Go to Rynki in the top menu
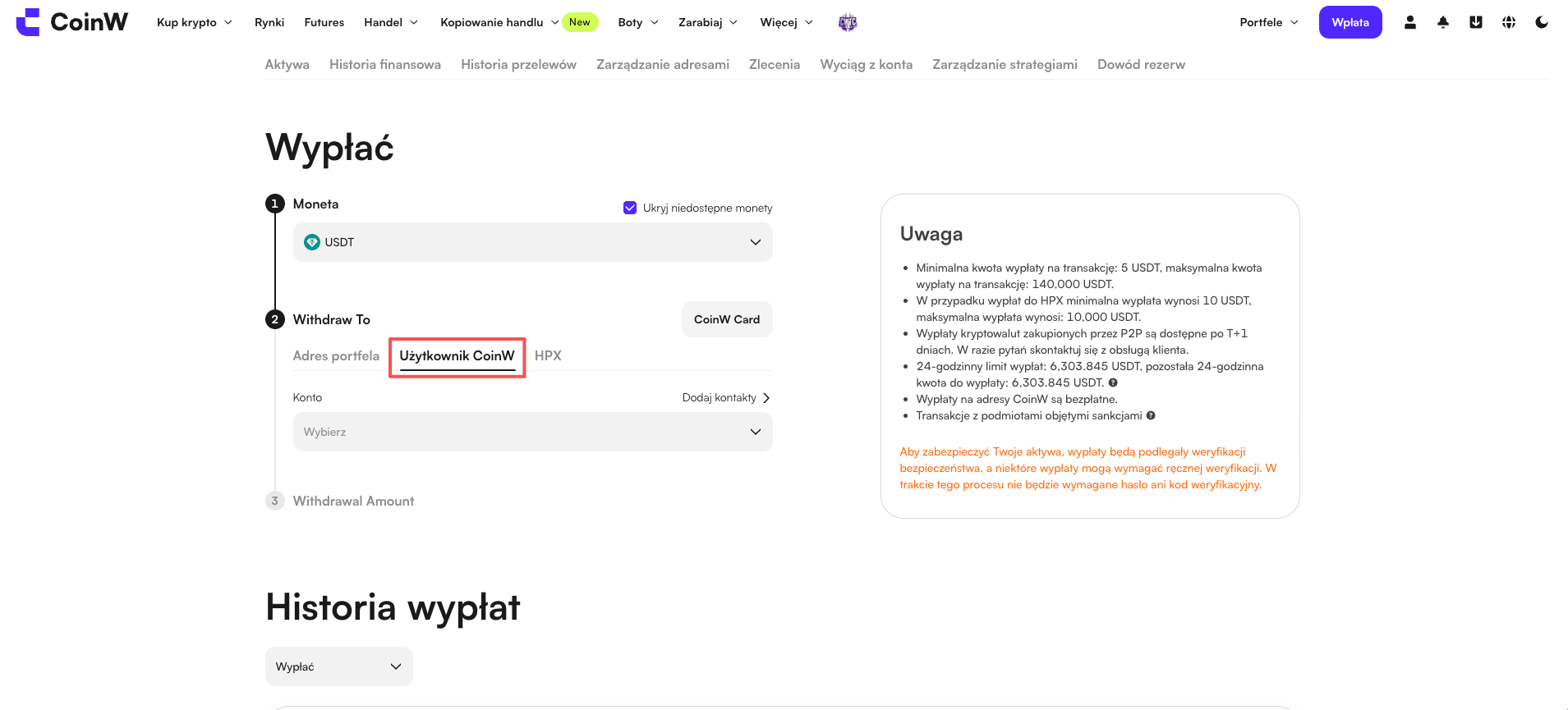This screenshot has width=1568, height=710. pos(269,22)
